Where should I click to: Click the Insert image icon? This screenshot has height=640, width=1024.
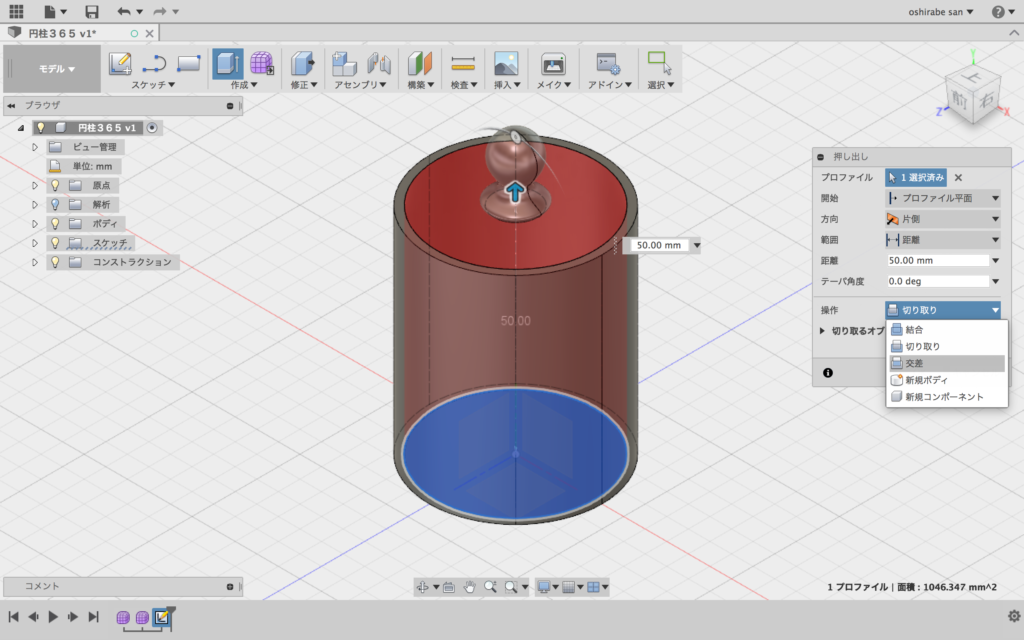[506, 63]
